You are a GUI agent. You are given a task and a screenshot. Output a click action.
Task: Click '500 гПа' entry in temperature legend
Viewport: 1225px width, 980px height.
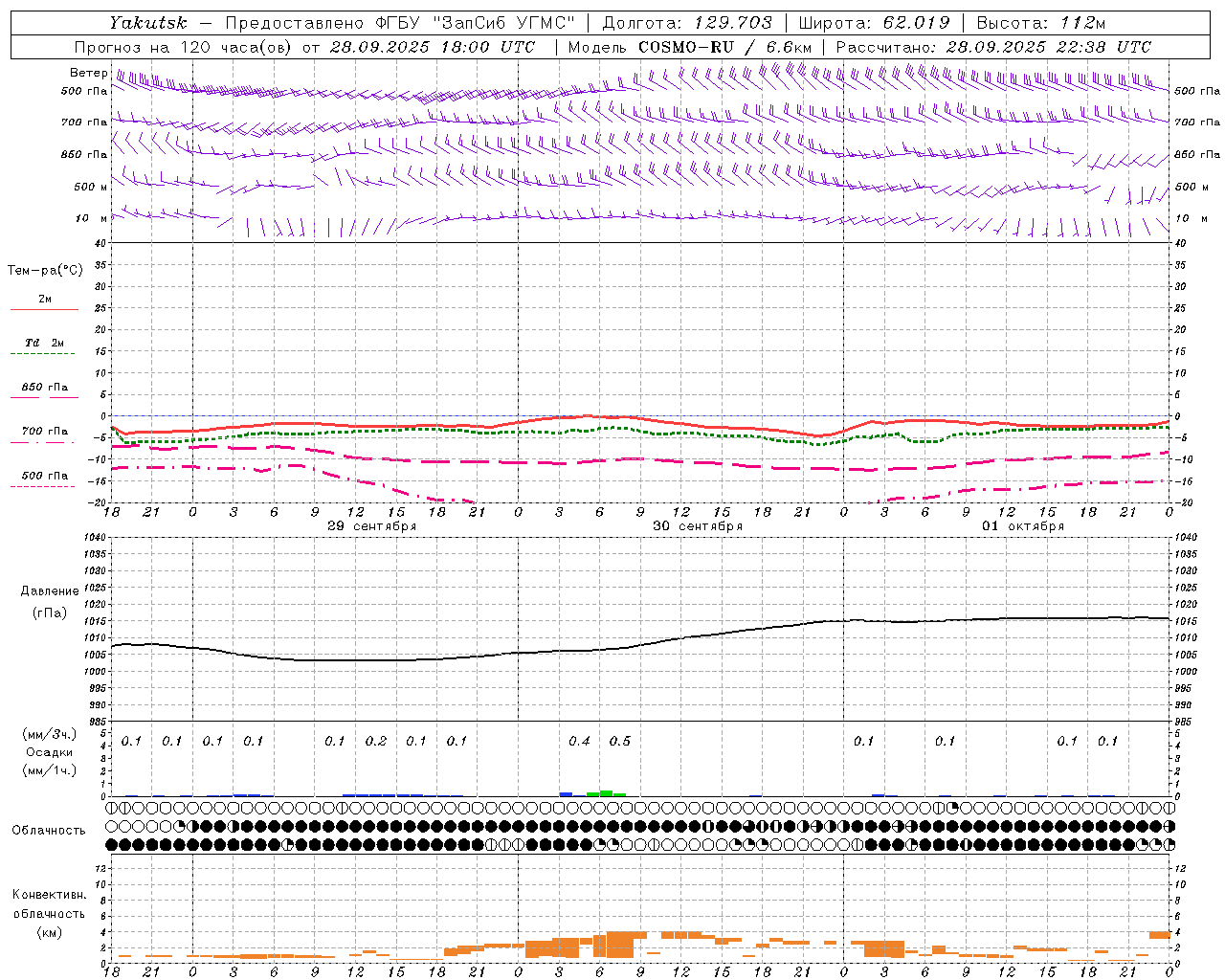44,476
